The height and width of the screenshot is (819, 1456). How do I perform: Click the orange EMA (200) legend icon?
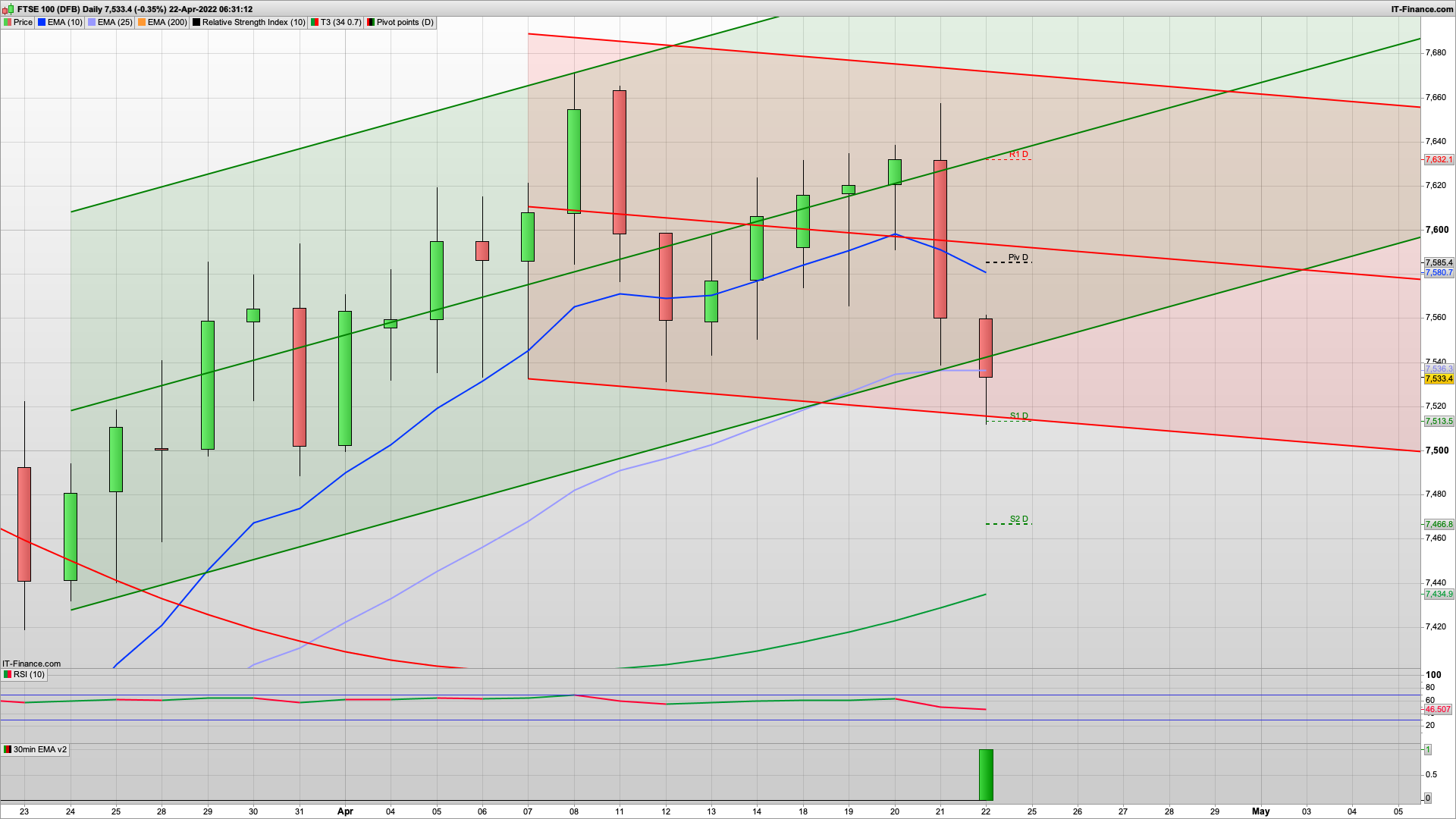pos(142,22)
